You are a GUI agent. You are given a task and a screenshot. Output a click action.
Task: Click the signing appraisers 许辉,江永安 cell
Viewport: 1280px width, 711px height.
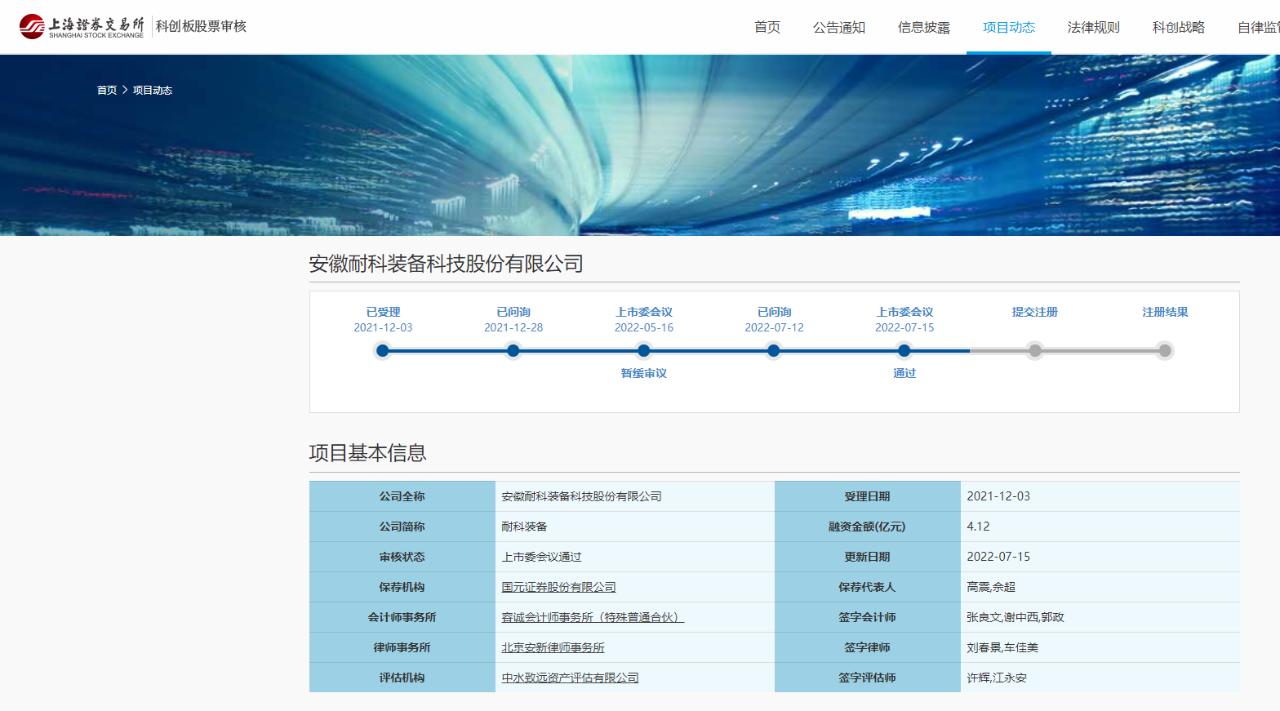click(1100, 677)
